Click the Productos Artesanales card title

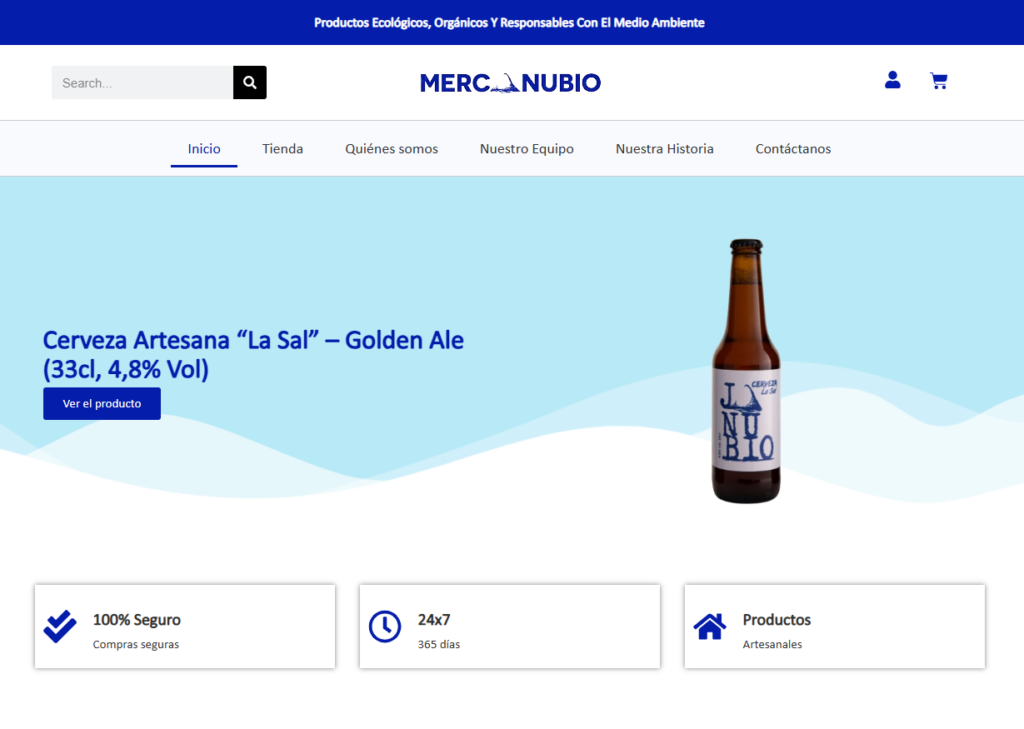click(776, 620)
